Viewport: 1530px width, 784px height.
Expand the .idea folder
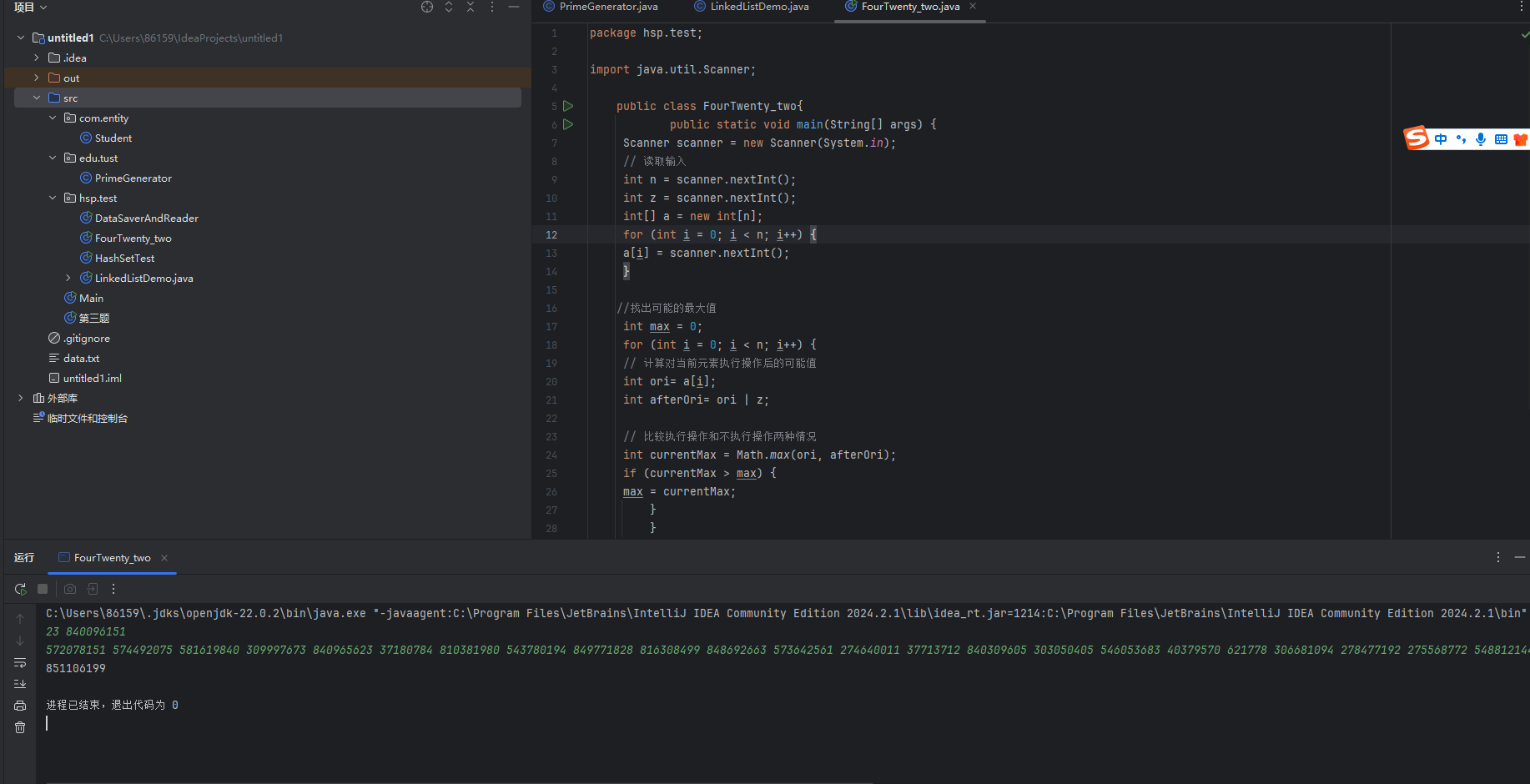(37, 58)
